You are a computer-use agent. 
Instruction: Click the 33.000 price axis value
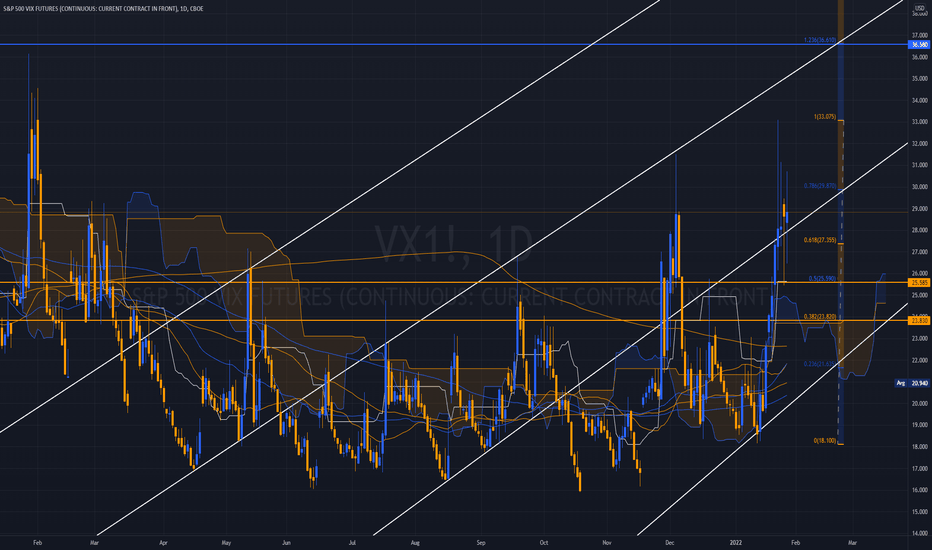[919, 122]
